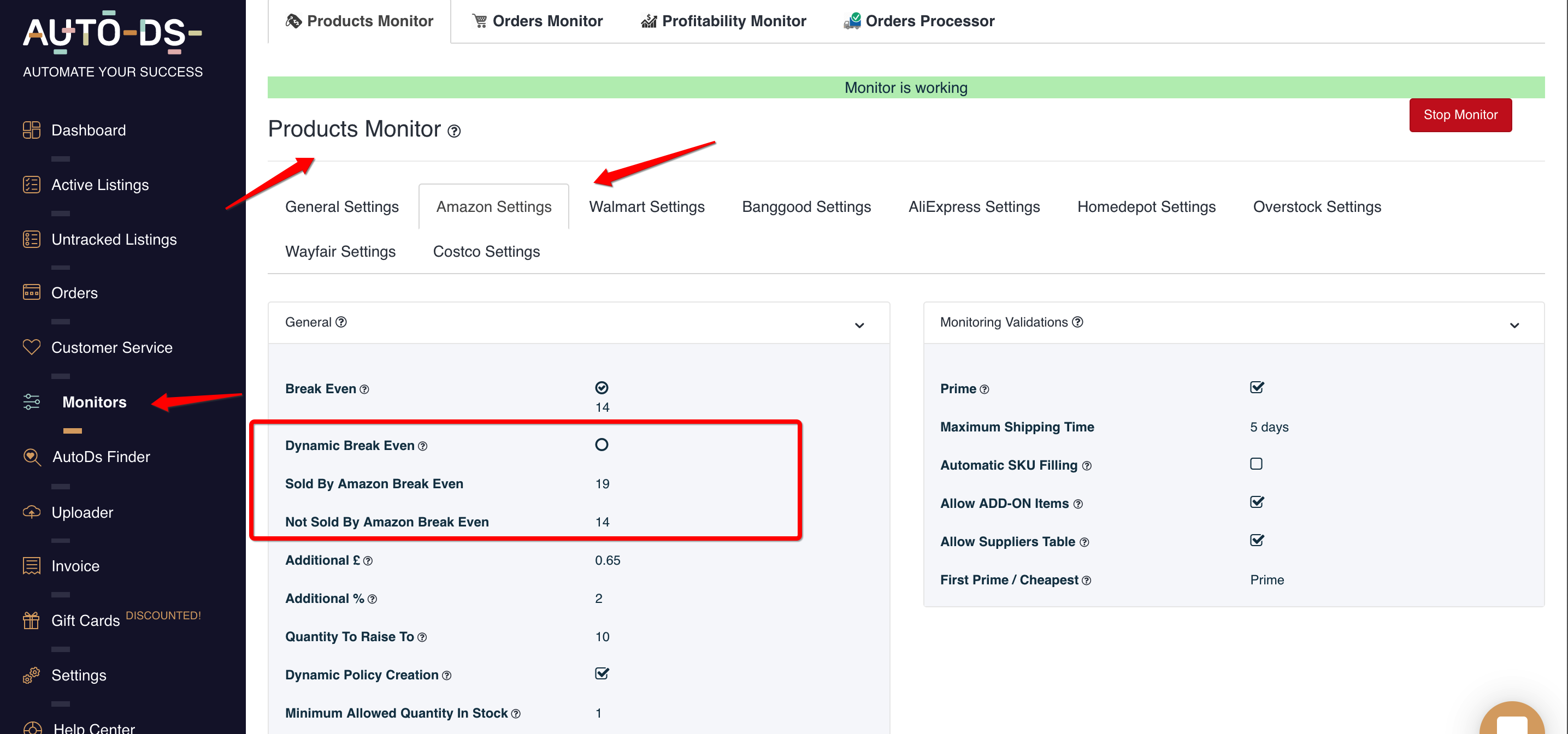Open the Amazon Settings tab
The height and width of the screenshot is (734, 1568).
coord(494,207)
